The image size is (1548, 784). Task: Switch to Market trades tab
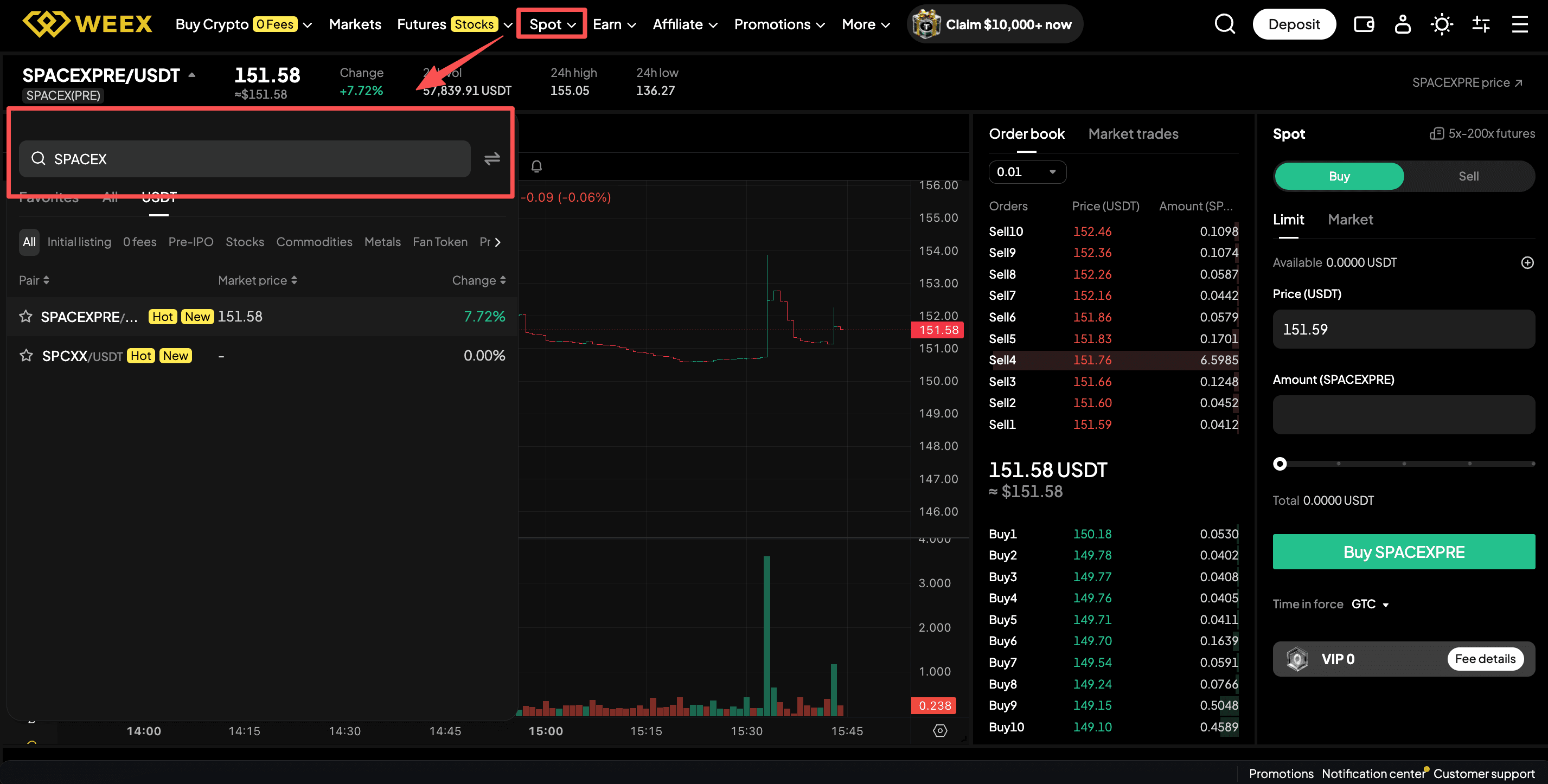coord(1133,133)
